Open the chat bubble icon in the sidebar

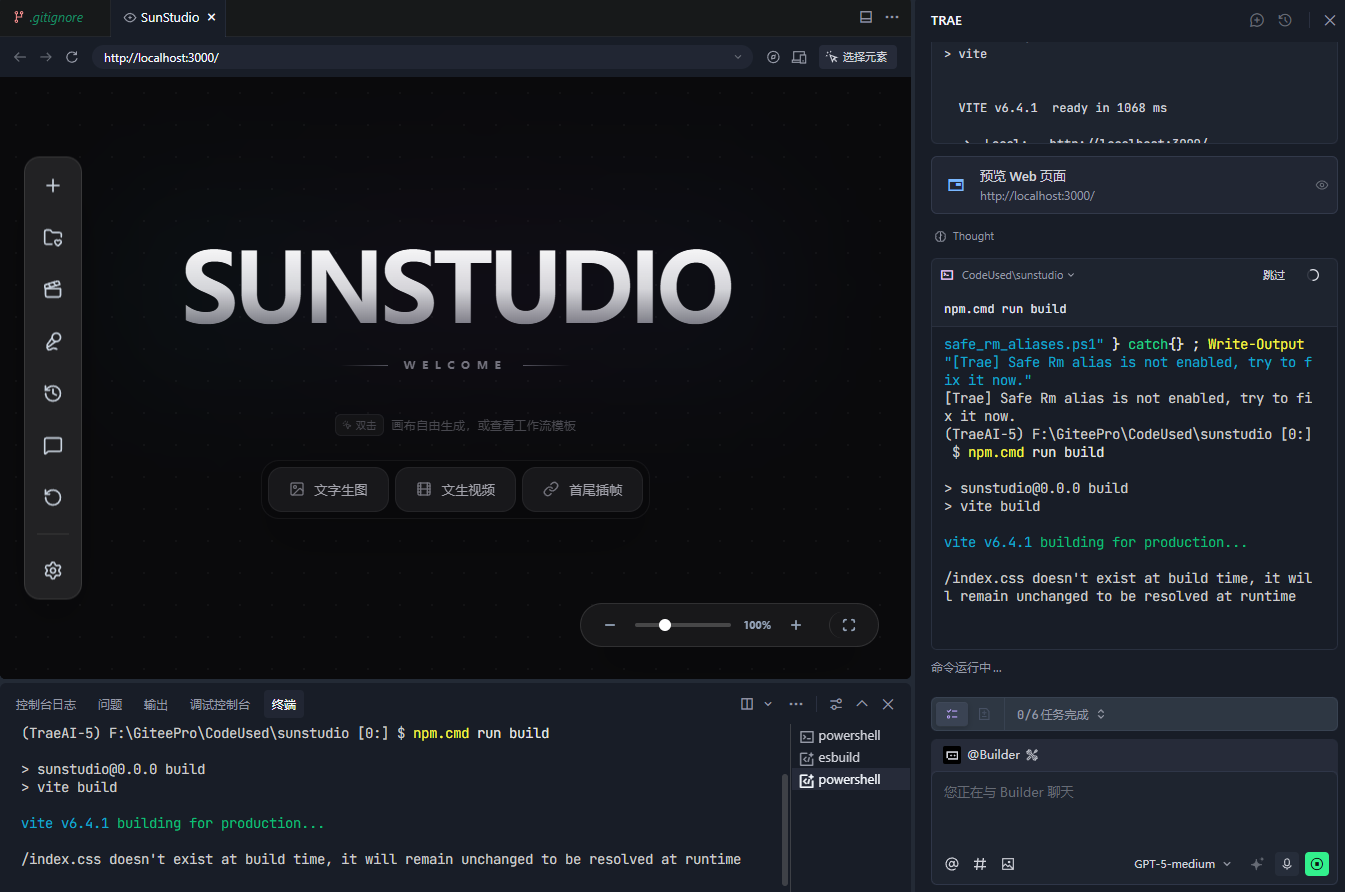53,445
